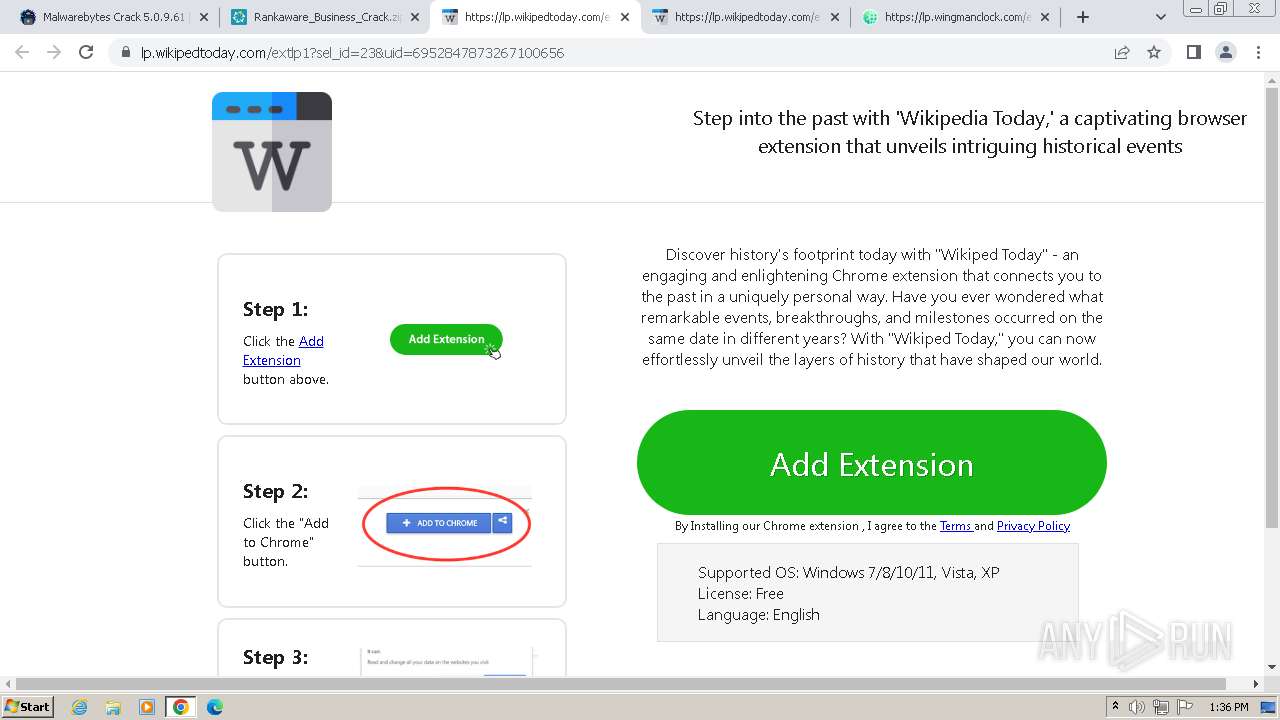Screen dimensions: 1280x720
Task: Expand the tab search dropdown
Action: pyautogui.click(x=1160, y=17)
